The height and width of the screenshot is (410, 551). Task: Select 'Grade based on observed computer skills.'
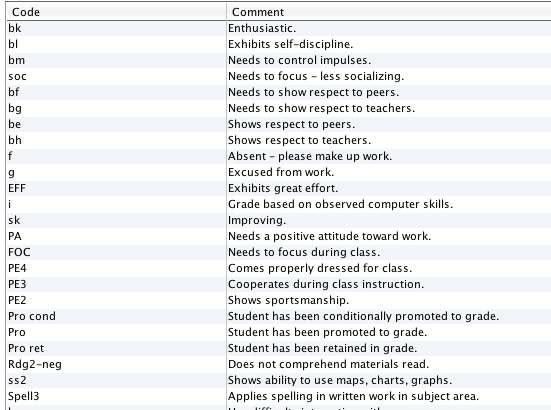point(341,204)
